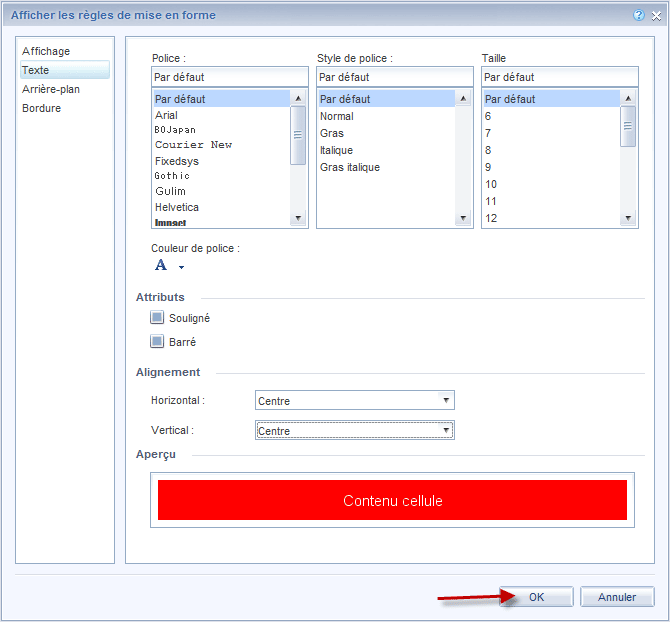The height and width of the screenshot is (622, 670).
Task: Select font size 9
Action: coord(551,167)
